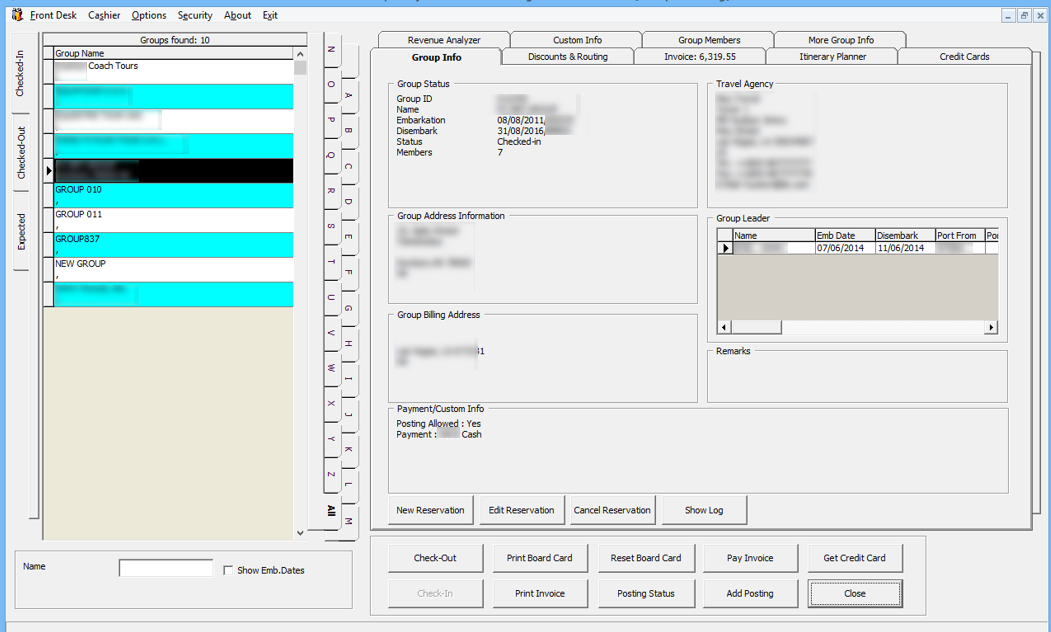
Task: Filter groups by letter A tab
Action: (x=349, y=96)
